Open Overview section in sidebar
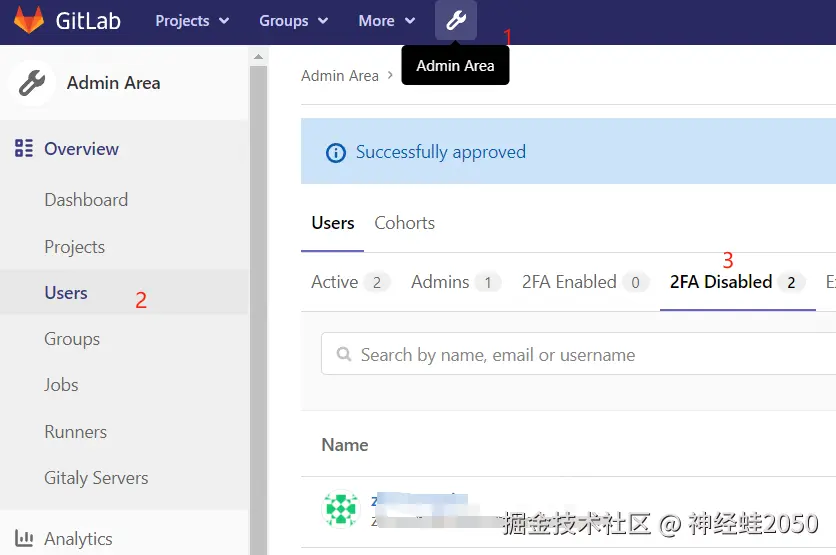The width and height of the screenshot is (836, 555). coord(81,149)
